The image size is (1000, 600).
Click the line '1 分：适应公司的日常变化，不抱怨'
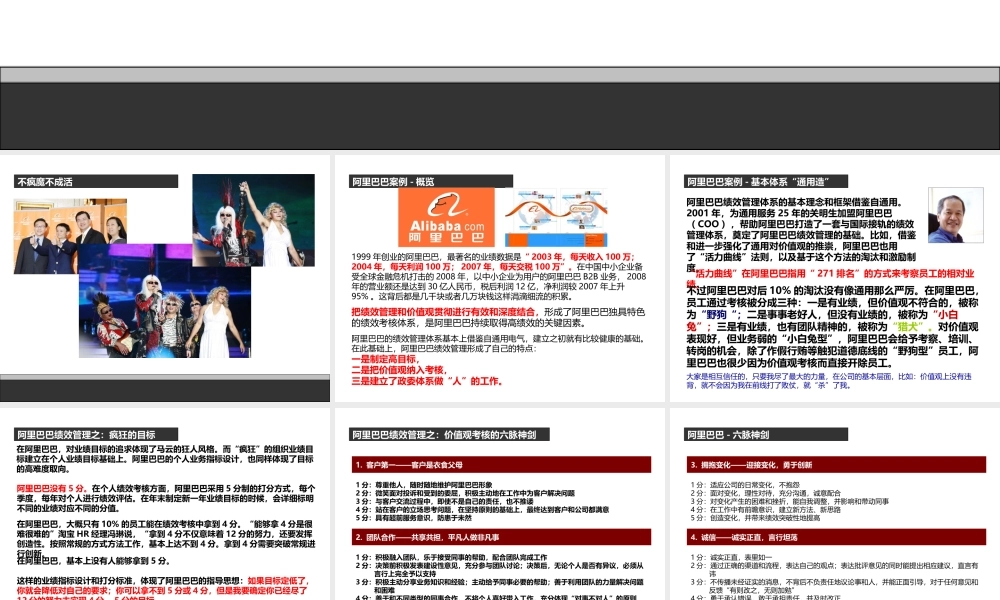pos(745,485)
